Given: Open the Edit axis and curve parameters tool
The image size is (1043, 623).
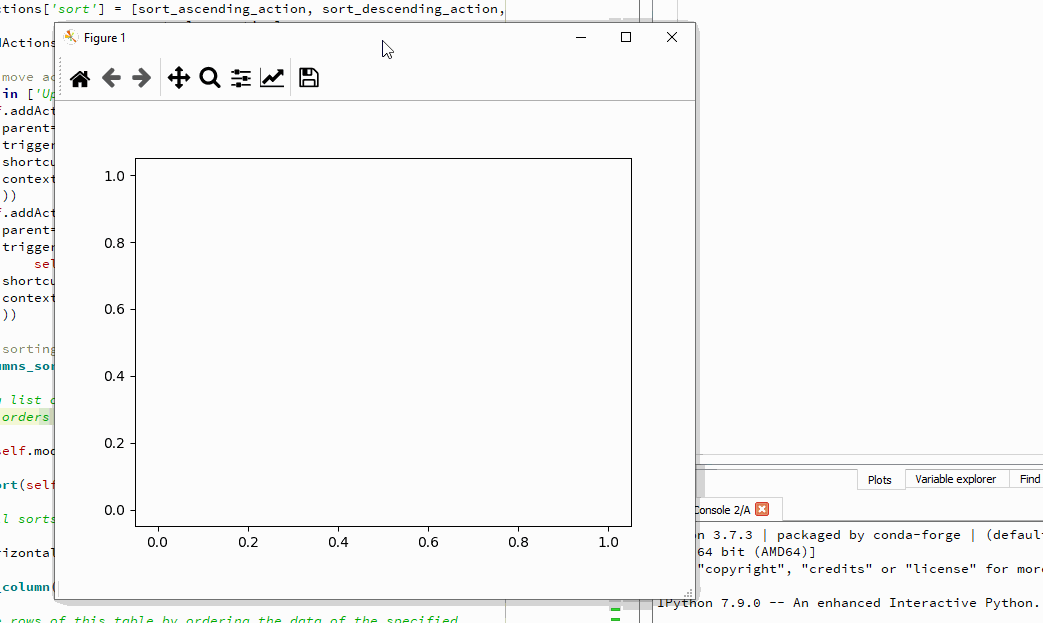Looking at the screenshot, I should click(272, 77).
